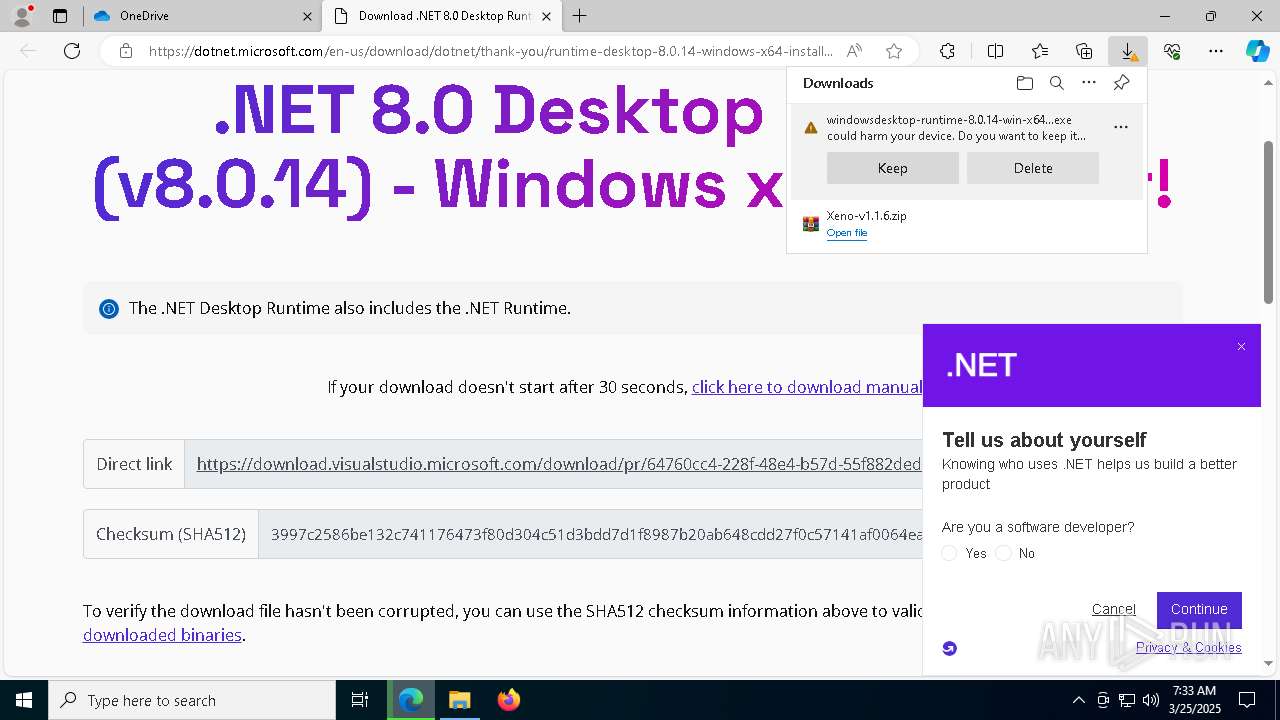Open the Collections icon
1280x720 pixels.
[x=1084, y=51]
